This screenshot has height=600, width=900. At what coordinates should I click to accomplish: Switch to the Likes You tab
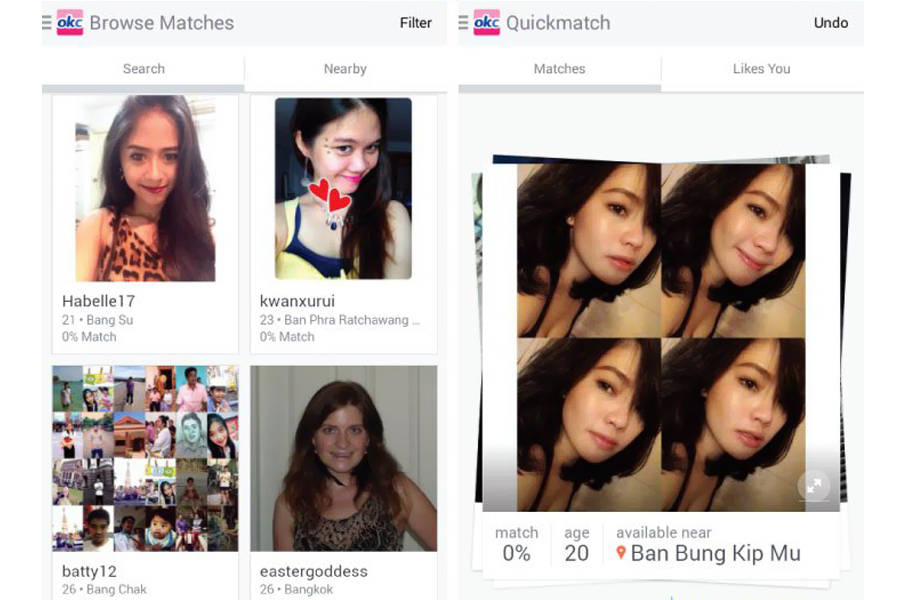coord(760,68)
